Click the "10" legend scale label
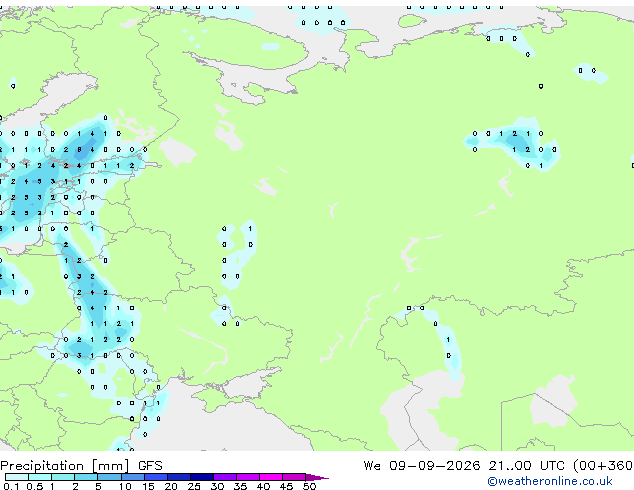The width and height of the screenshot is (634, 490). point(125,486)
